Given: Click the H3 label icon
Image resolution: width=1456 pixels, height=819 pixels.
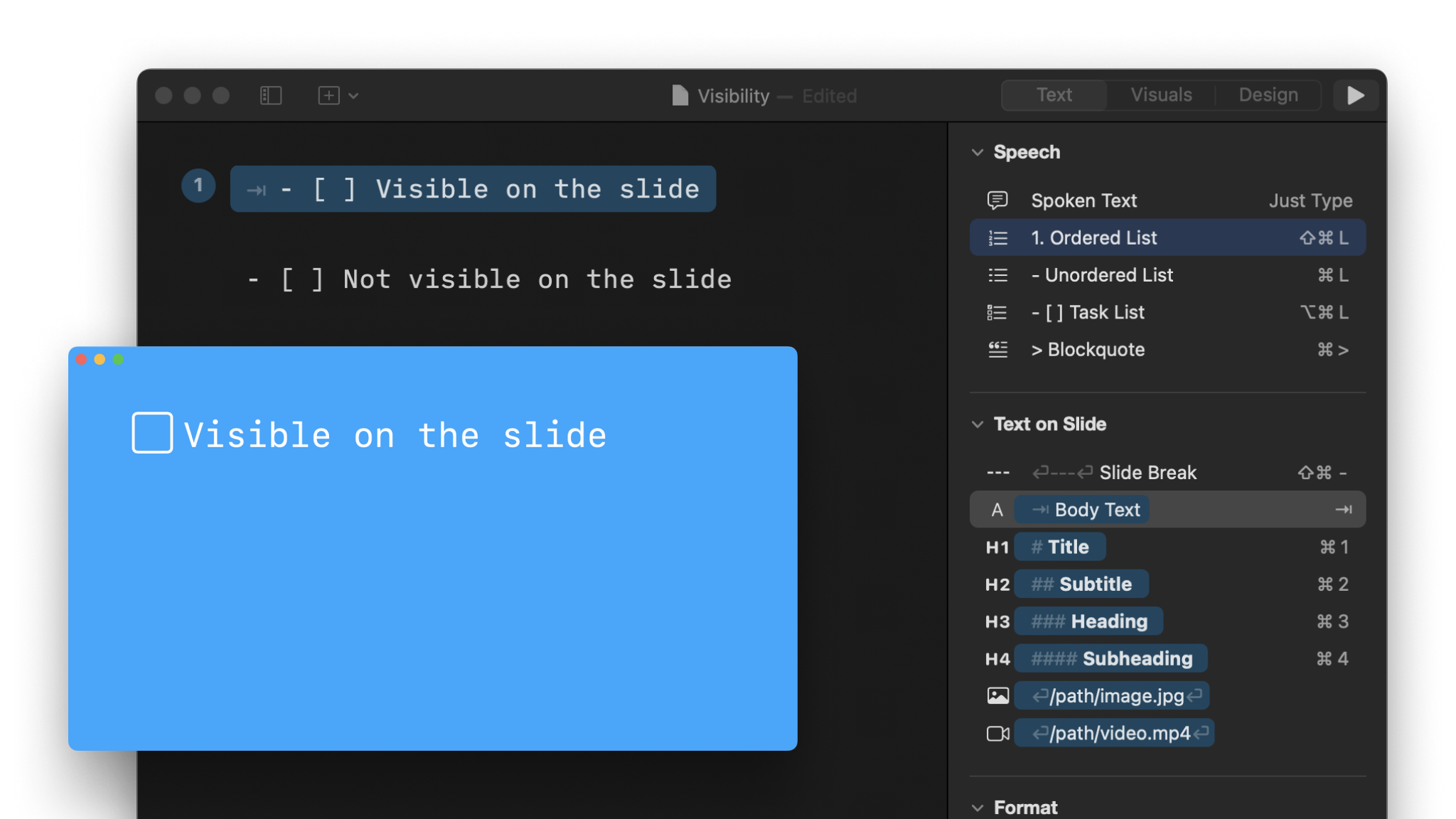Looking at the screenshot, I should [x=997, y=622].
